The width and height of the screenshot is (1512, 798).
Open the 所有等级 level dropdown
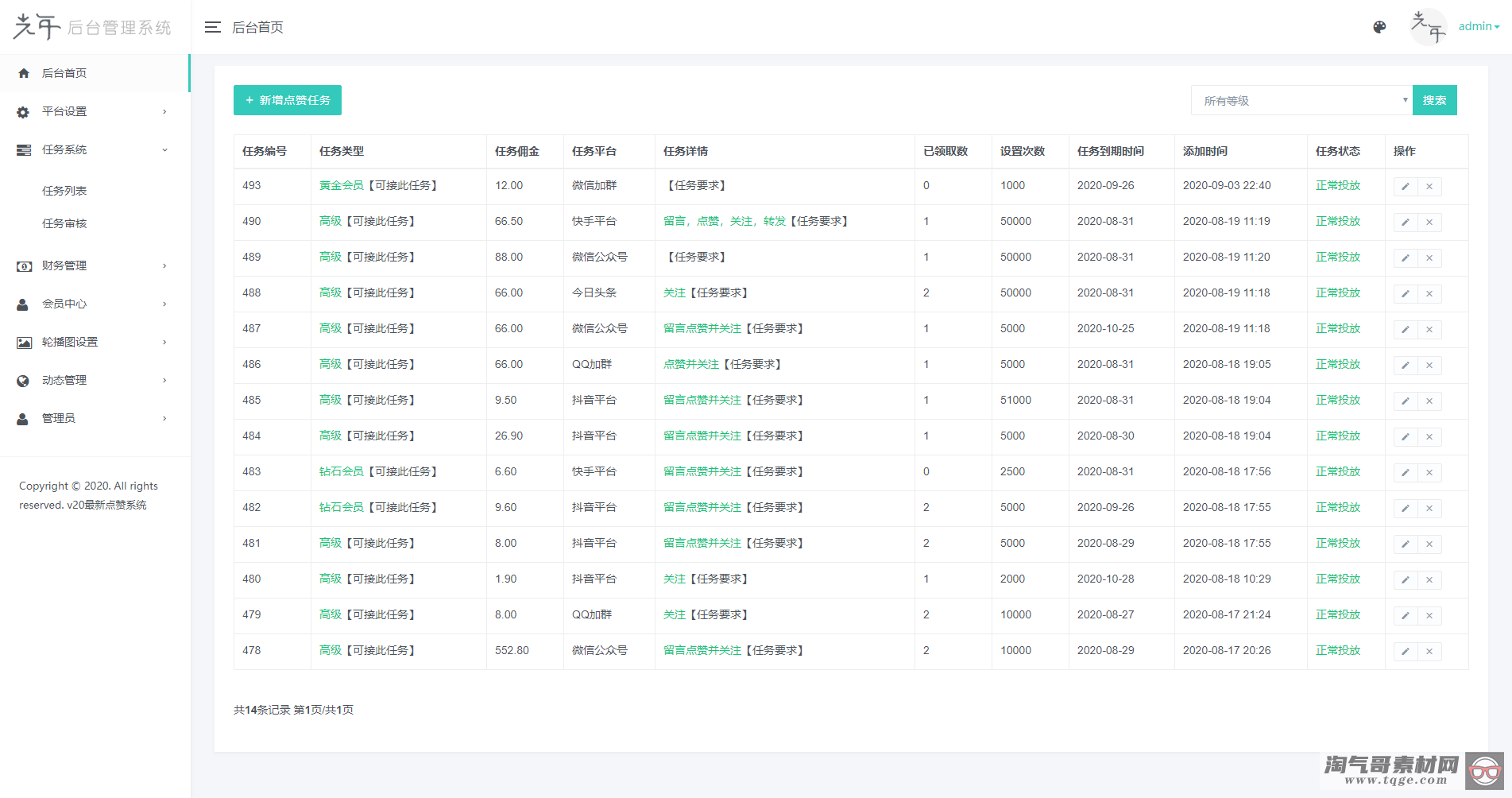[x=1301, y=100]
